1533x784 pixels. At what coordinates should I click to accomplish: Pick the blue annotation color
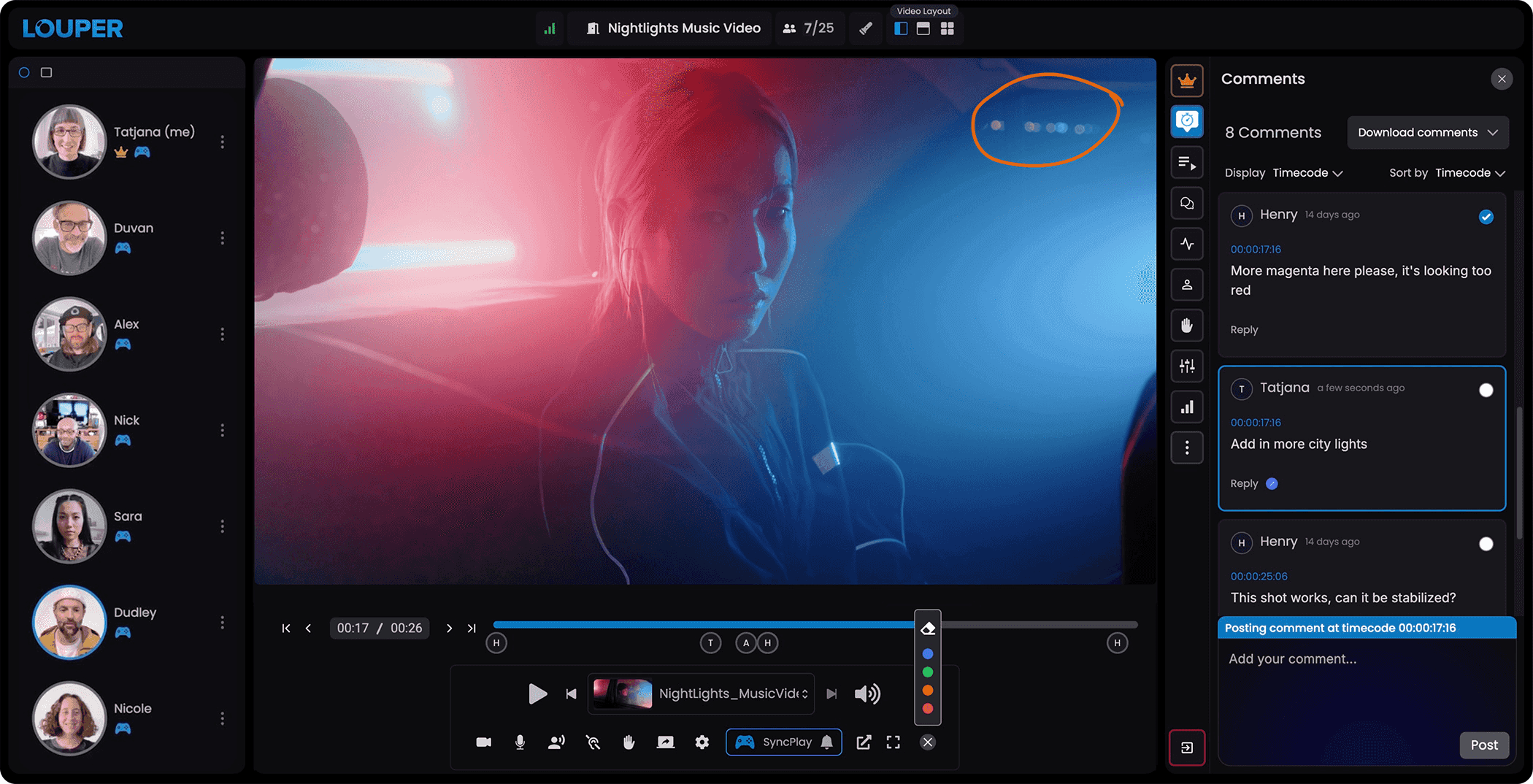pos(928,654)
